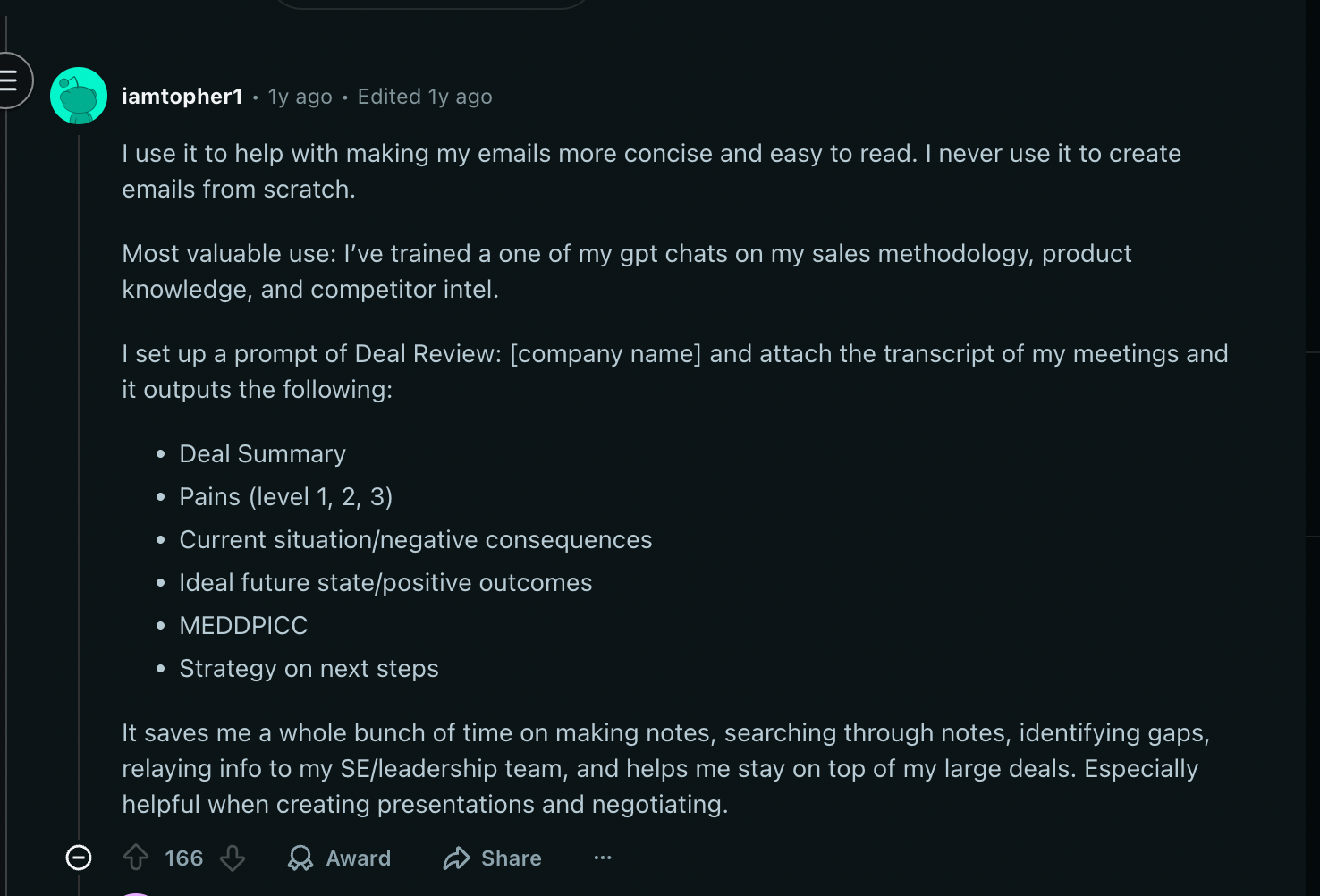Viewport: 1320px width, 896px height.
Task: Click the '1y ago' timestamp
Action: (300, 96)
